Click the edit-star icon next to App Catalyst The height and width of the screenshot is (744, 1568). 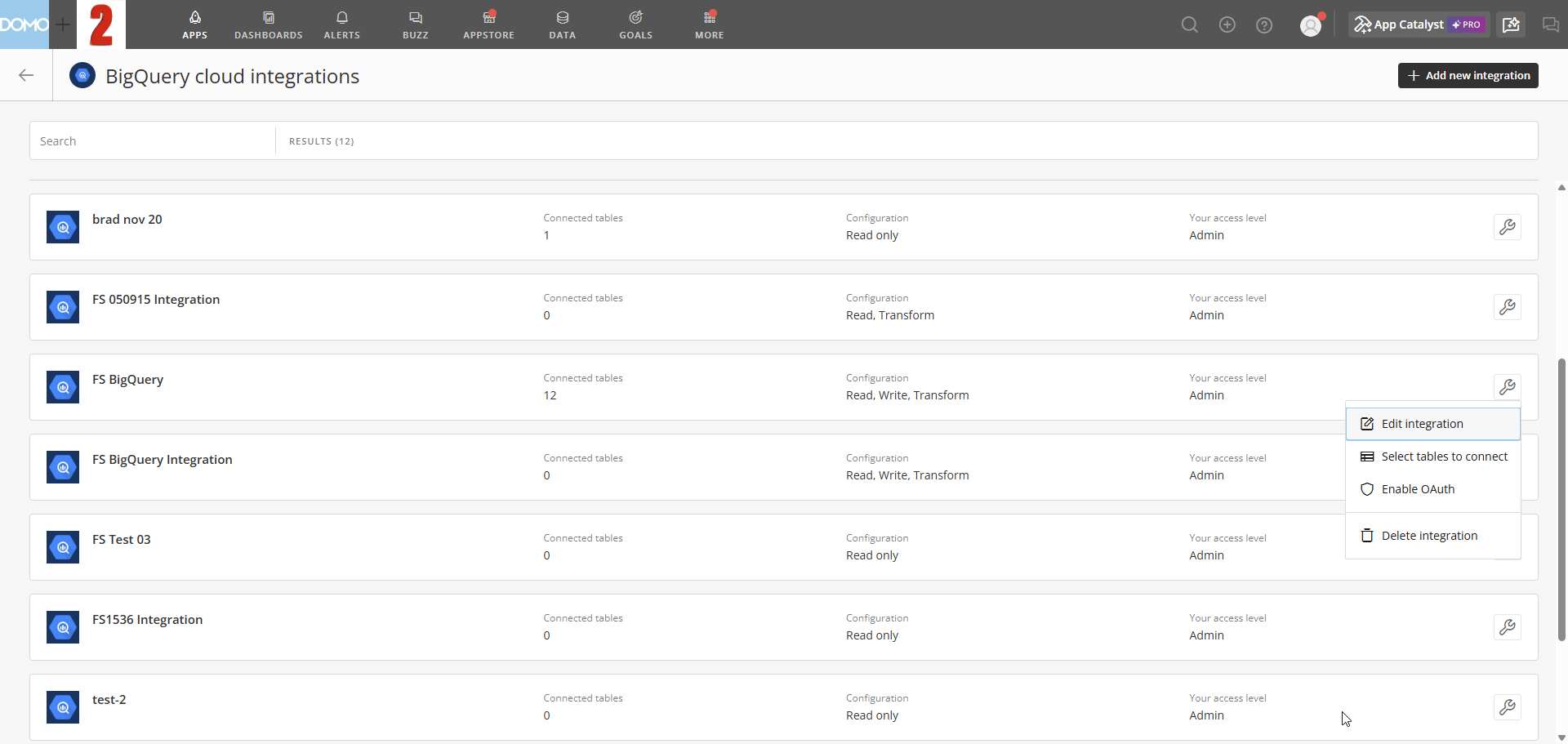(x=1512, y=25)
